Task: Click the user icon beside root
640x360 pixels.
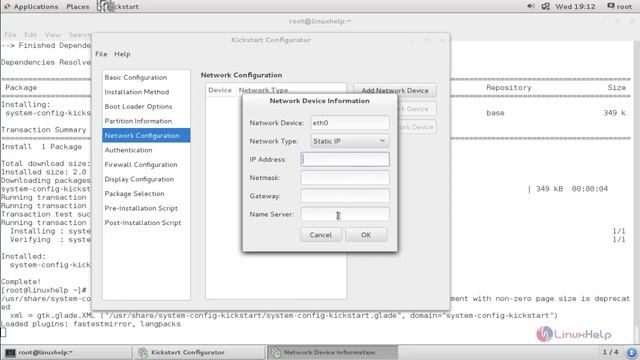Action: 611,6
